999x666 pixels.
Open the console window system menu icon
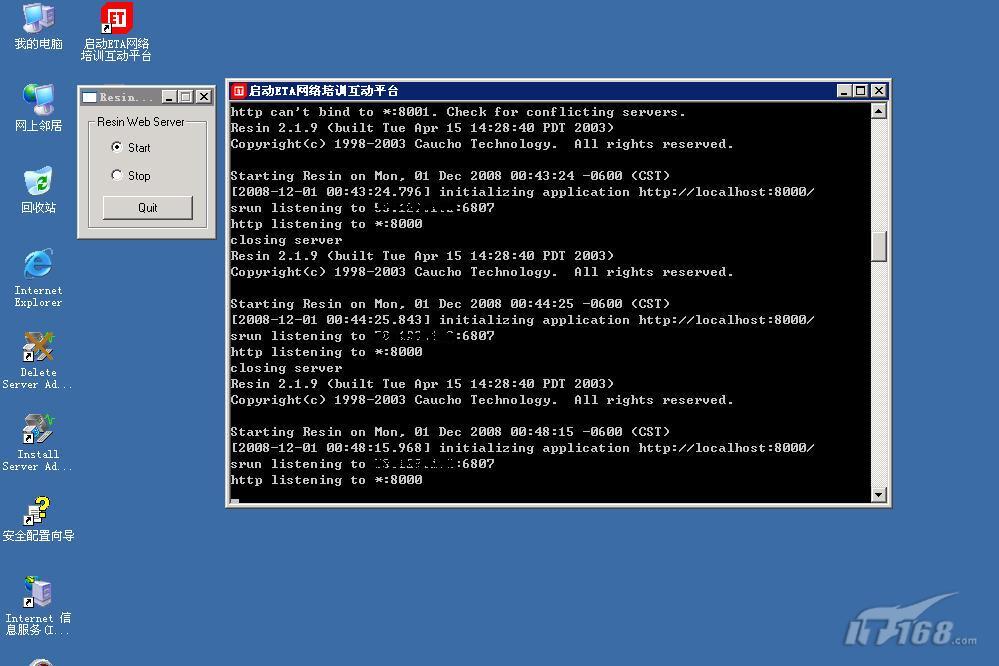239,91
